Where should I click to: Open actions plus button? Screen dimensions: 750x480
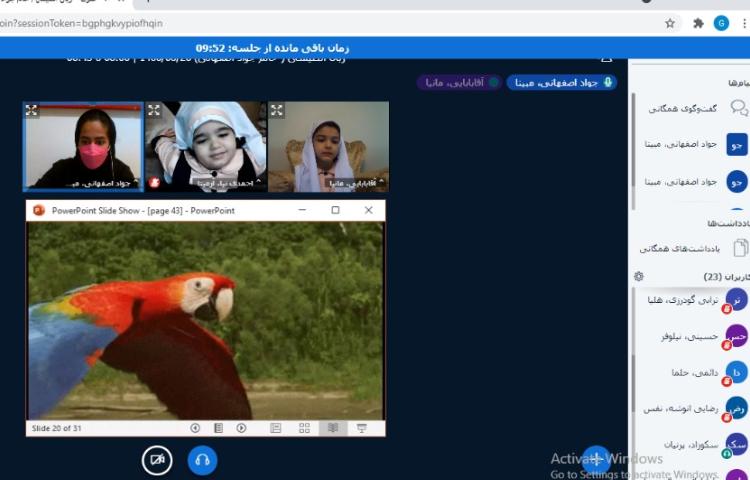tap(596, 459)
